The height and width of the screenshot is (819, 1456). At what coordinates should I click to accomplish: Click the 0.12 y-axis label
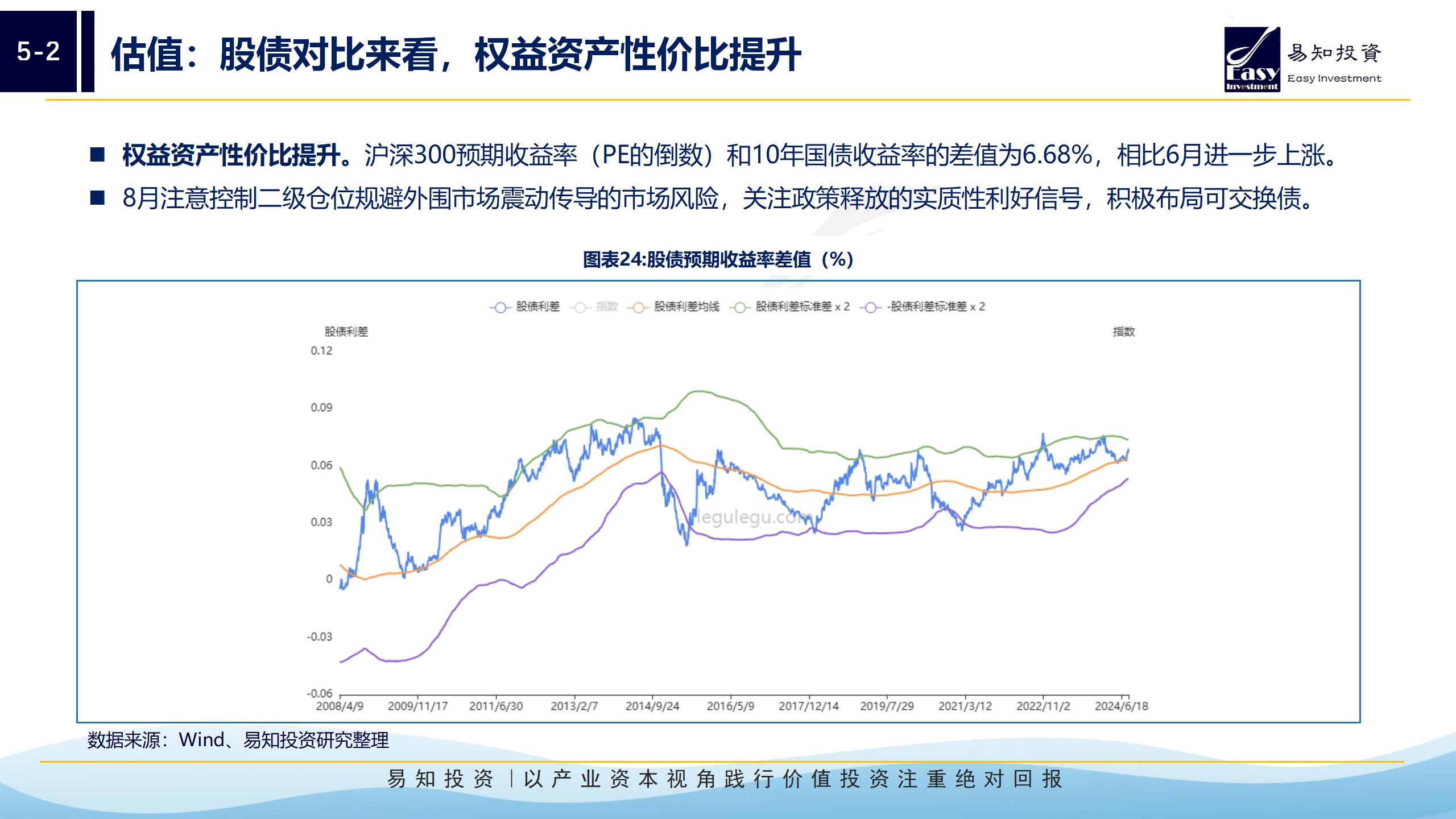(x=321, y=351)
